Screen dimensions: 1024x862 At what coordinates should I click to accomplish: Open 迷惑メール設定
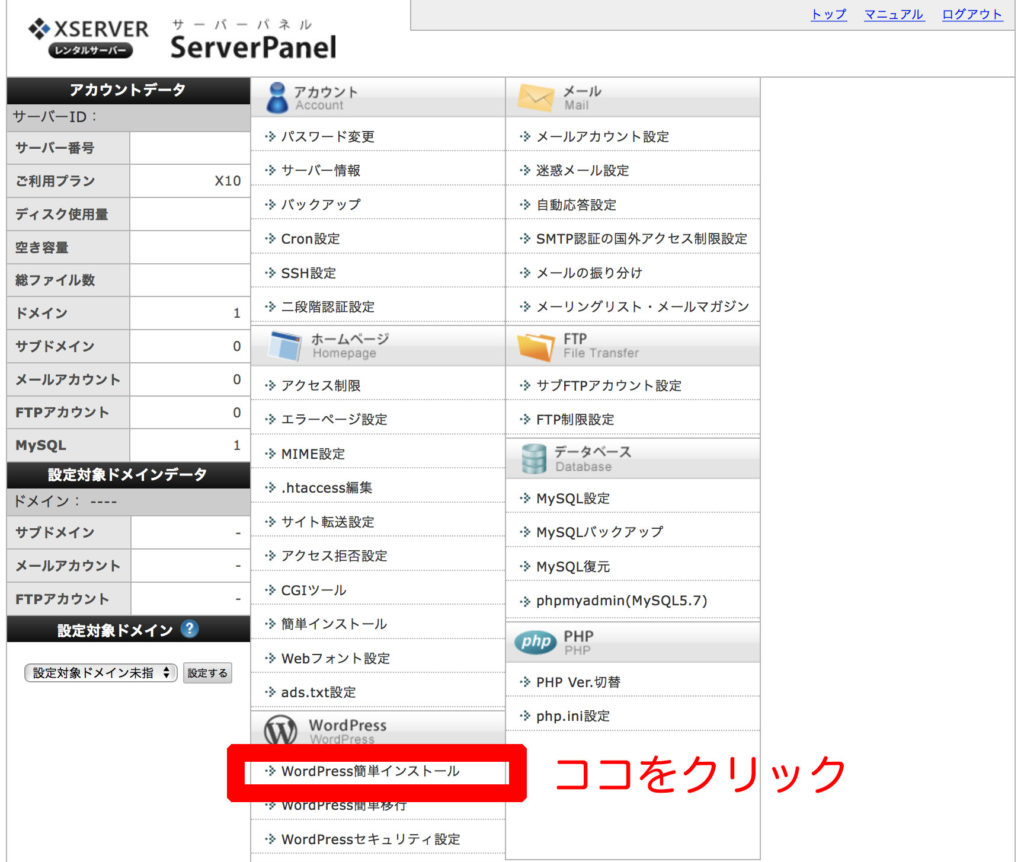[x=583, y=170]
